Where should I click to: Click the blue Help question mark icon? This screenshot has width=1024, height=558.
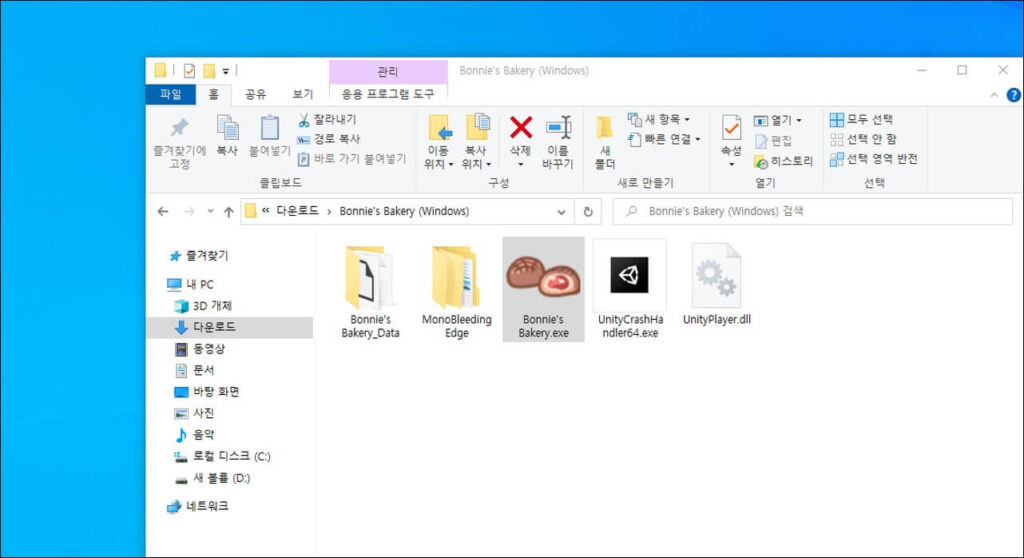[x=1013, y=95]
